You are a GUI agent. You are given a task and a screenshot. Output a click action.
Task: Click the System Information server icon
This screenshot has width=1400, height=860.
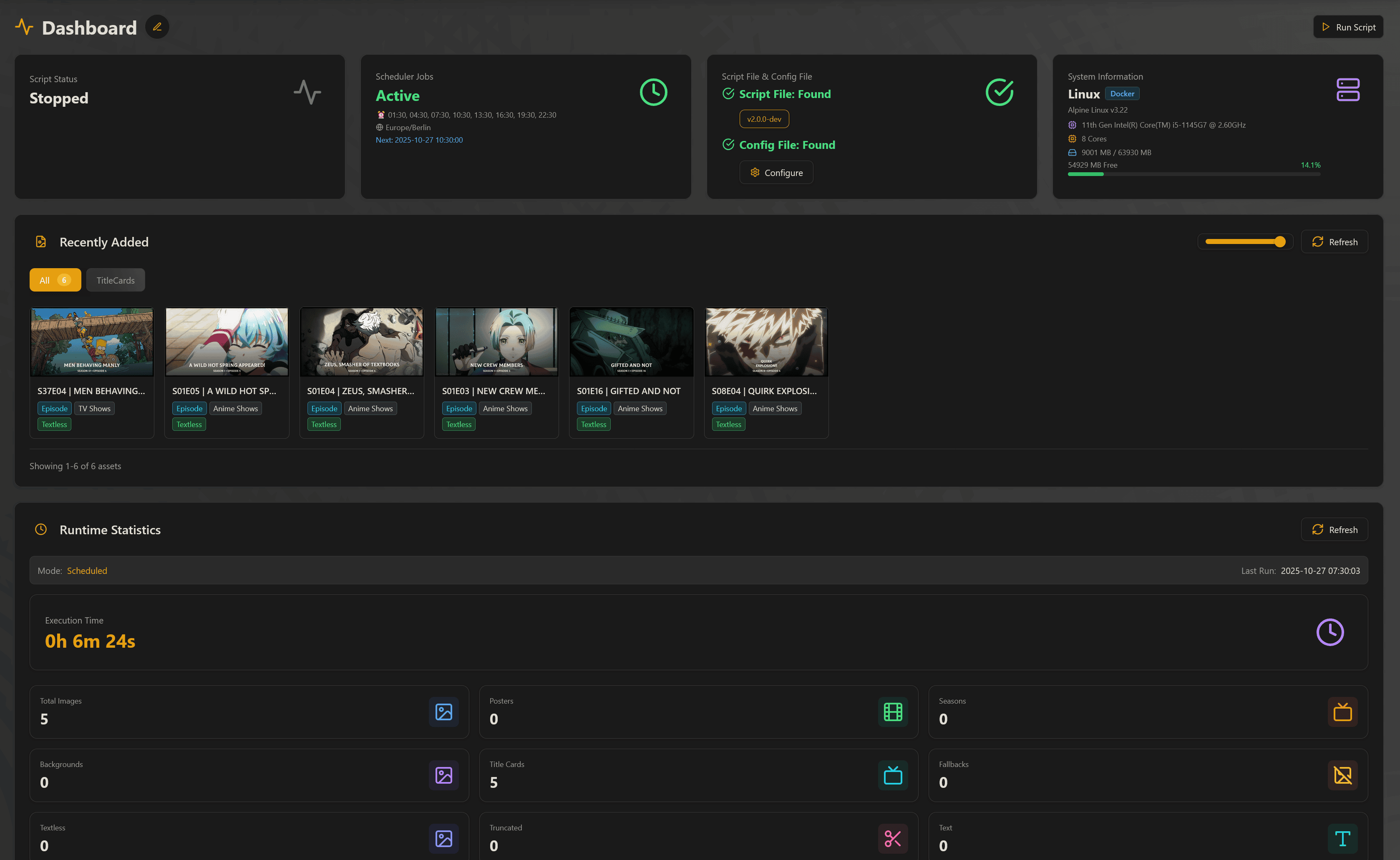point(1347,90)
